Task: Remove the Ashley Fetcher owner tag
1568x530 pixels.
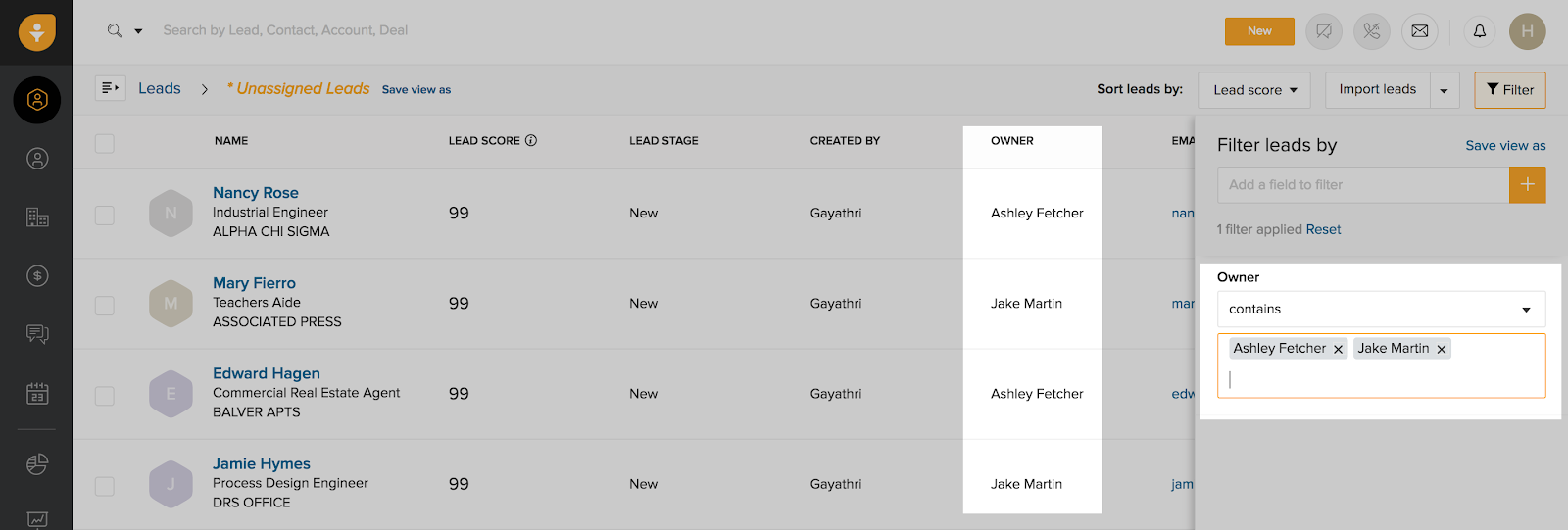Action: (1338, 349)
